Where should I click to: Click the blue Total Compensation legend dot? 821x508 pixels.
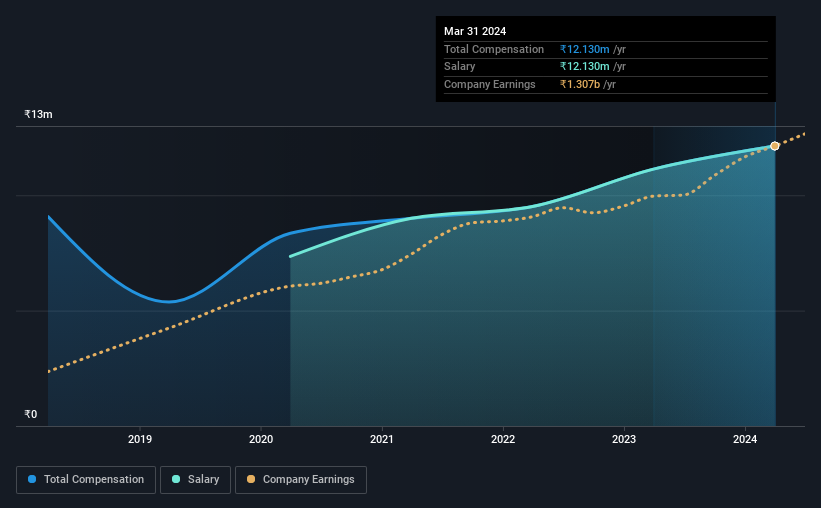pos(32,479)
